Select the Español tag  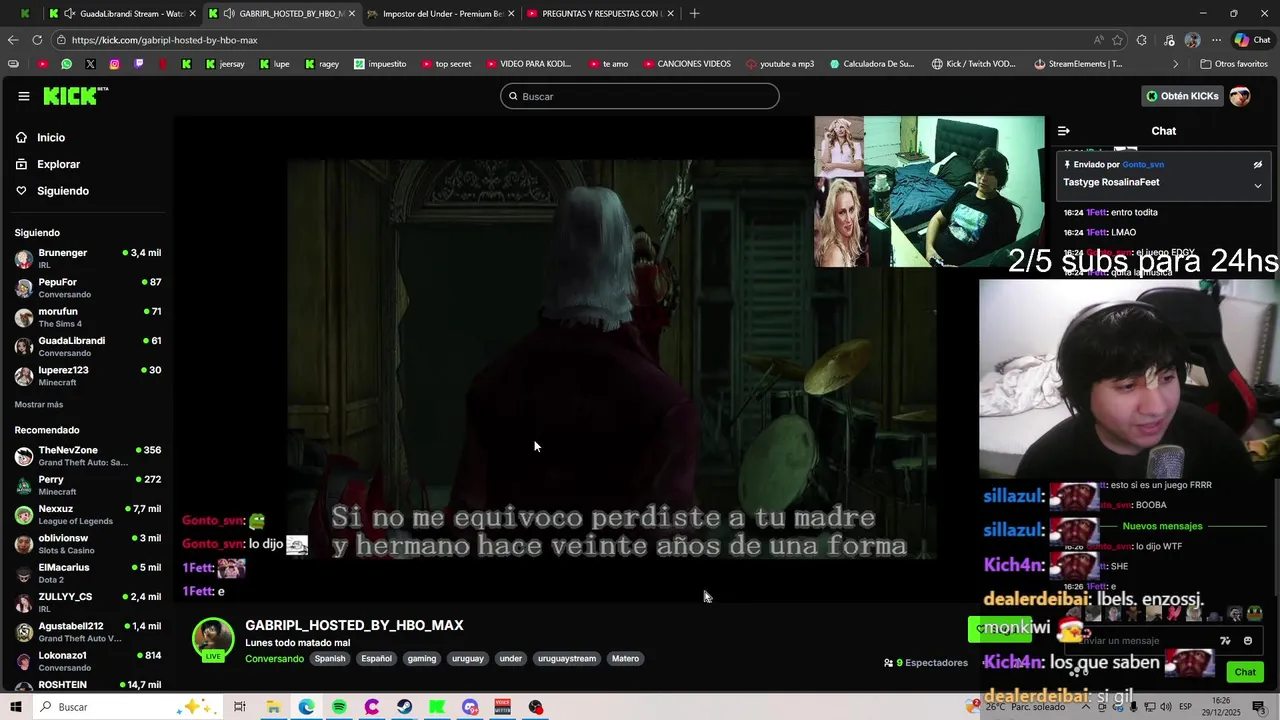pos(376,658)
